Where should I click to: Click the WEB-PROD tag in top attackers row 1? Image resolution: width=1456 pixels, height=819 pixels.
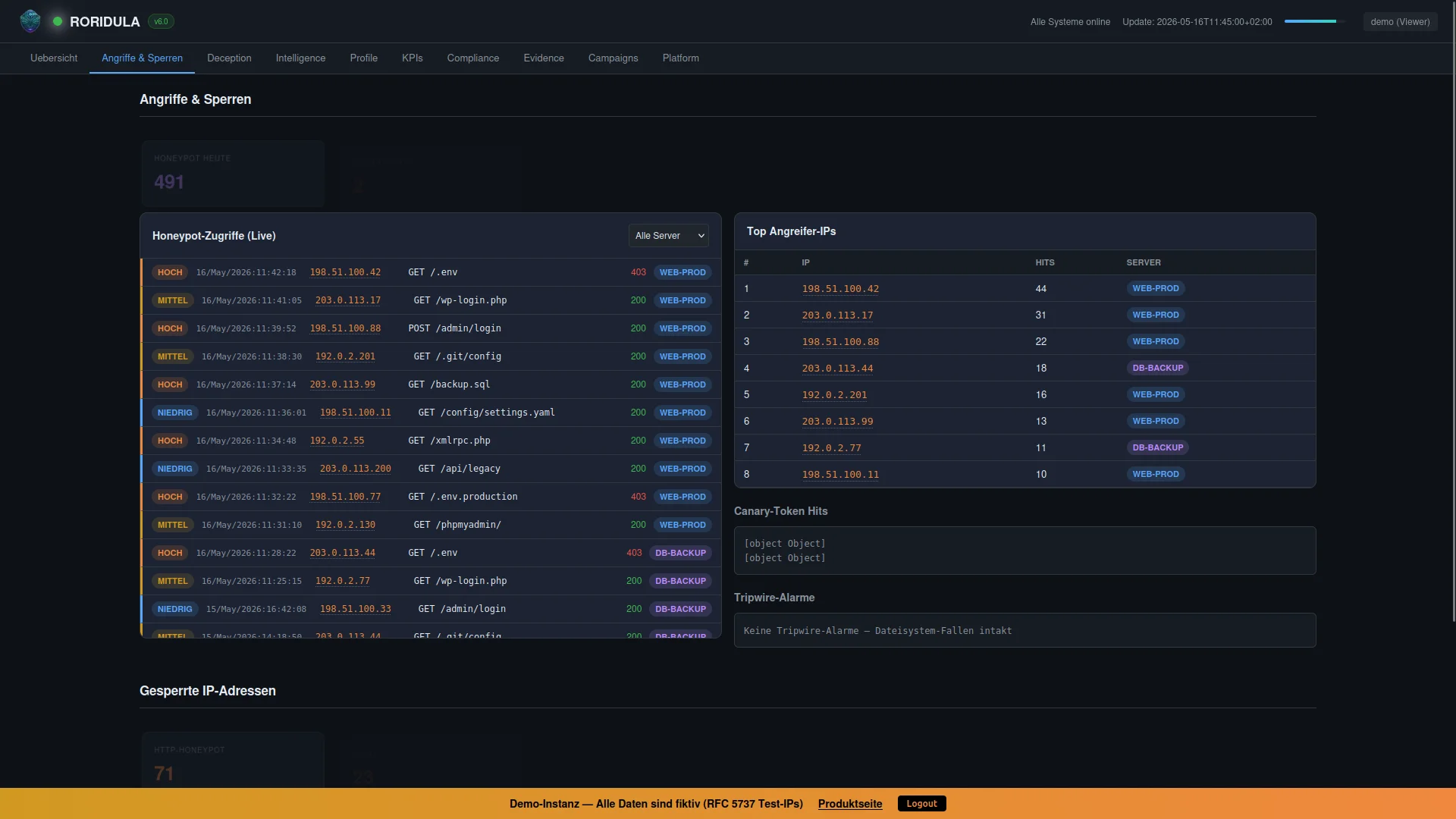(x=1155, y=288)
